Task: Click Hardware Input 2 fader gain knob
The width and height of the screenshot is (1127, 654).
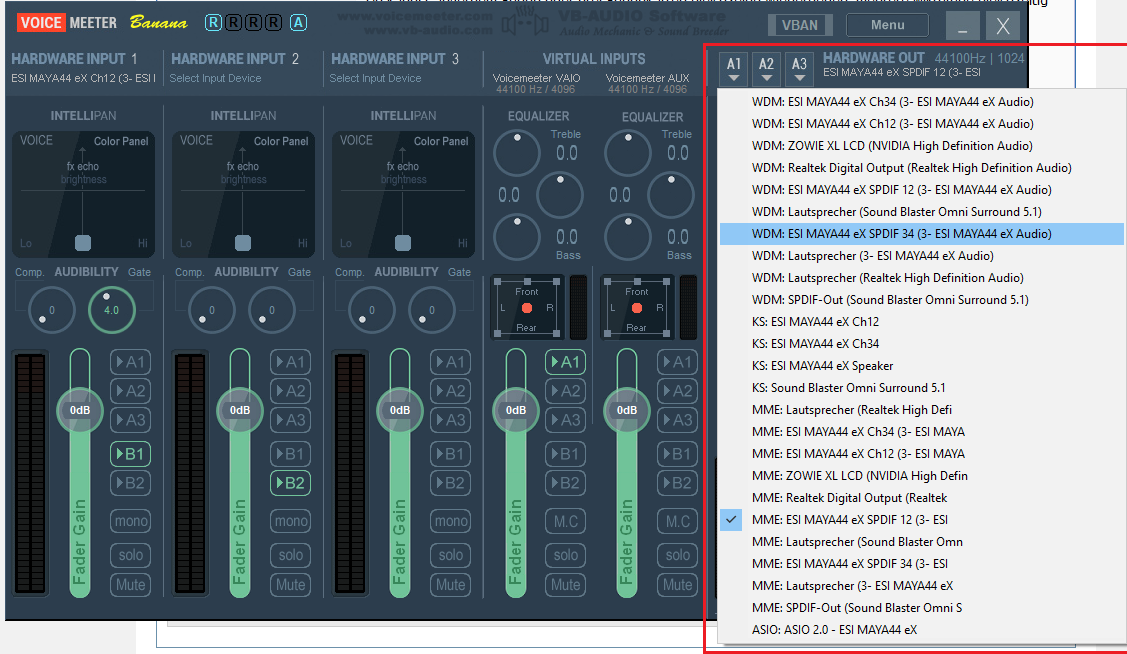Action: point(239,410)
